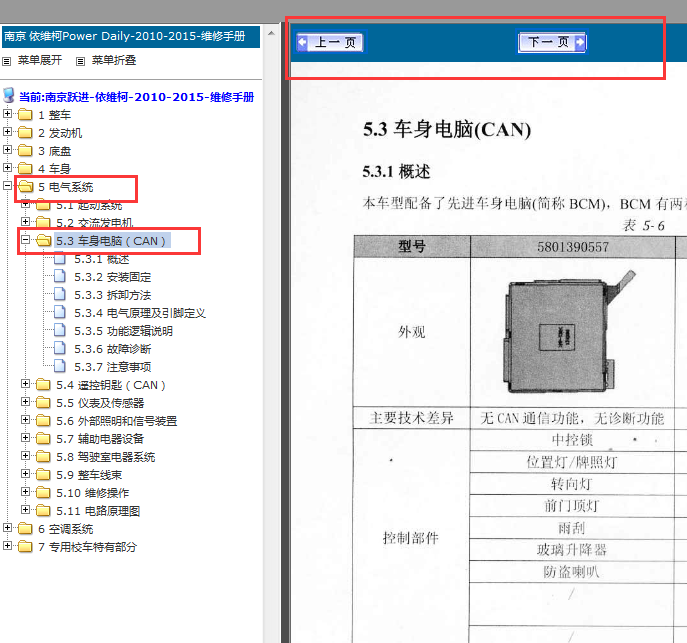The image size is (687, 643).
Task: Click folder icon of 5.6 外部照明和信号装置
Action: pos(43,420)
